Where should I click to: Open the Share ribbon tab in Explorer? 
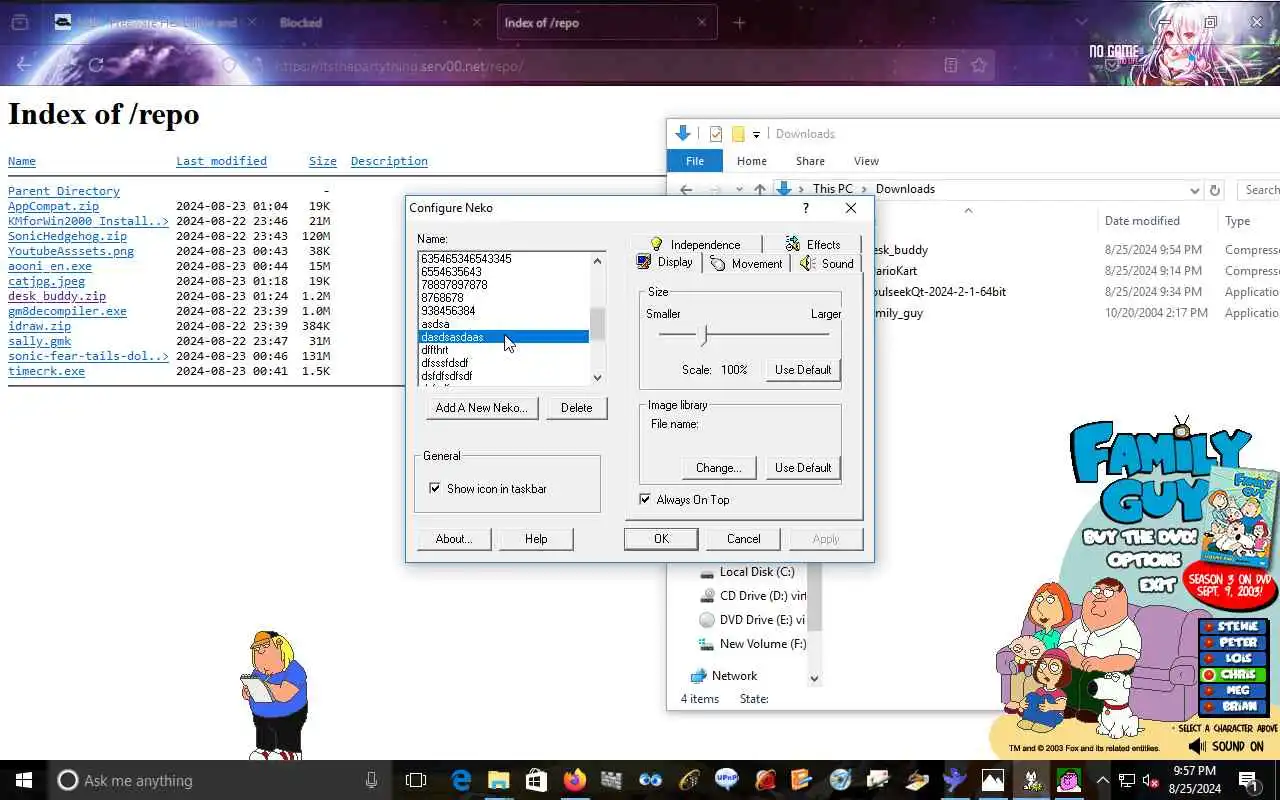coord(810,161)
